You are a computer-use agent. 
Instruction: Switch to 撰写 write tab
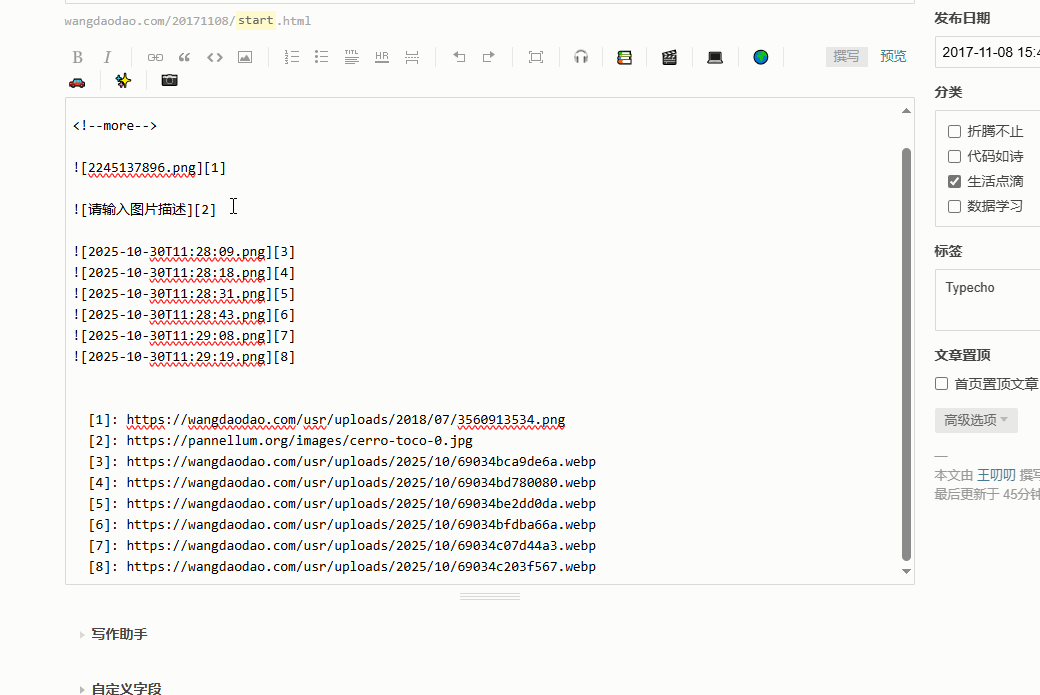(846, 56)
